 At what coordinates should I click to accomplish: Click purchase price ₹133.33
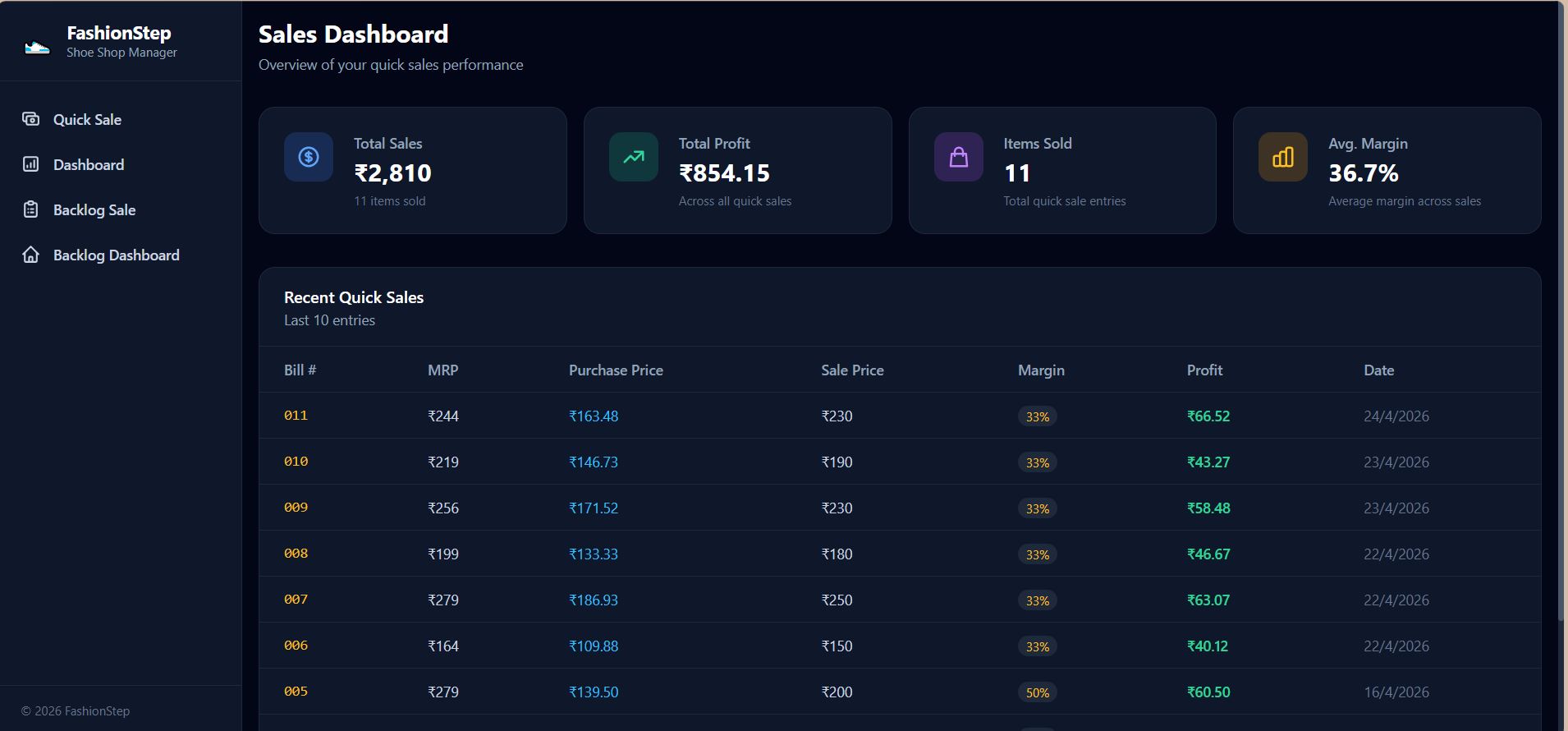pyautogui.click(x=594, y=554)
